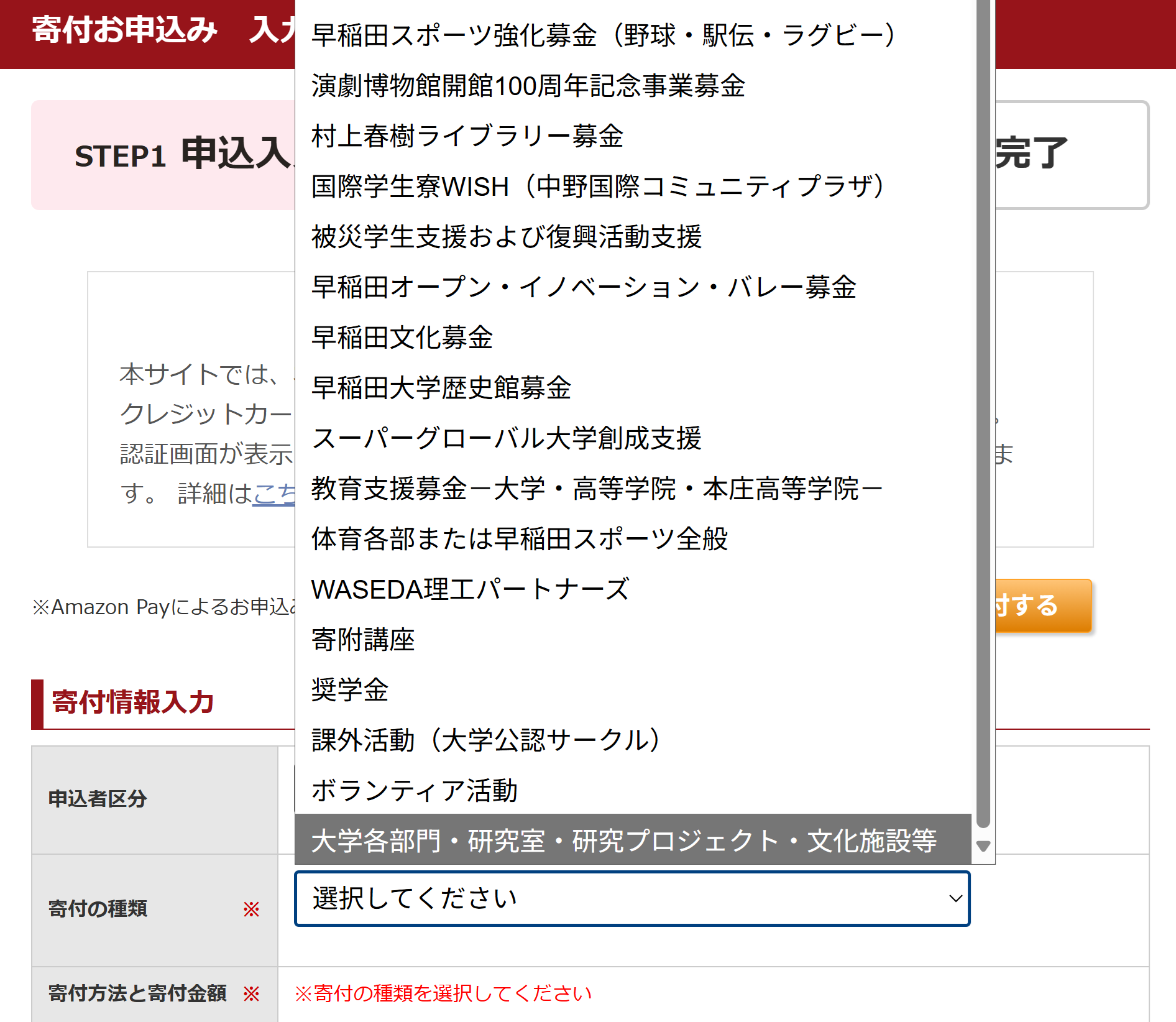Screen dimensions: 1176x1022
Task: Click the orange 寄付する button
Action: click(x=1043, y=605)
